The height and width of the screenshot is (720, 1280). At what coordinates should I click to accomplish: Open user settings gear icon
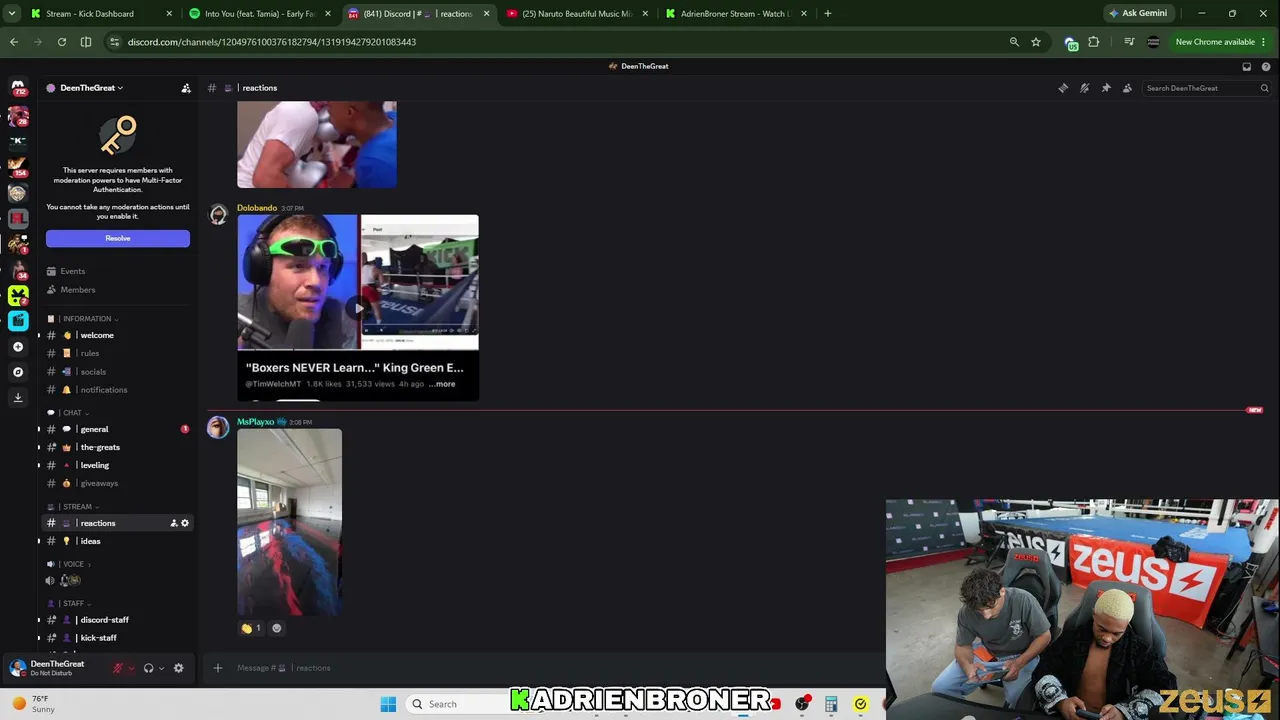[x=179, y=668]
